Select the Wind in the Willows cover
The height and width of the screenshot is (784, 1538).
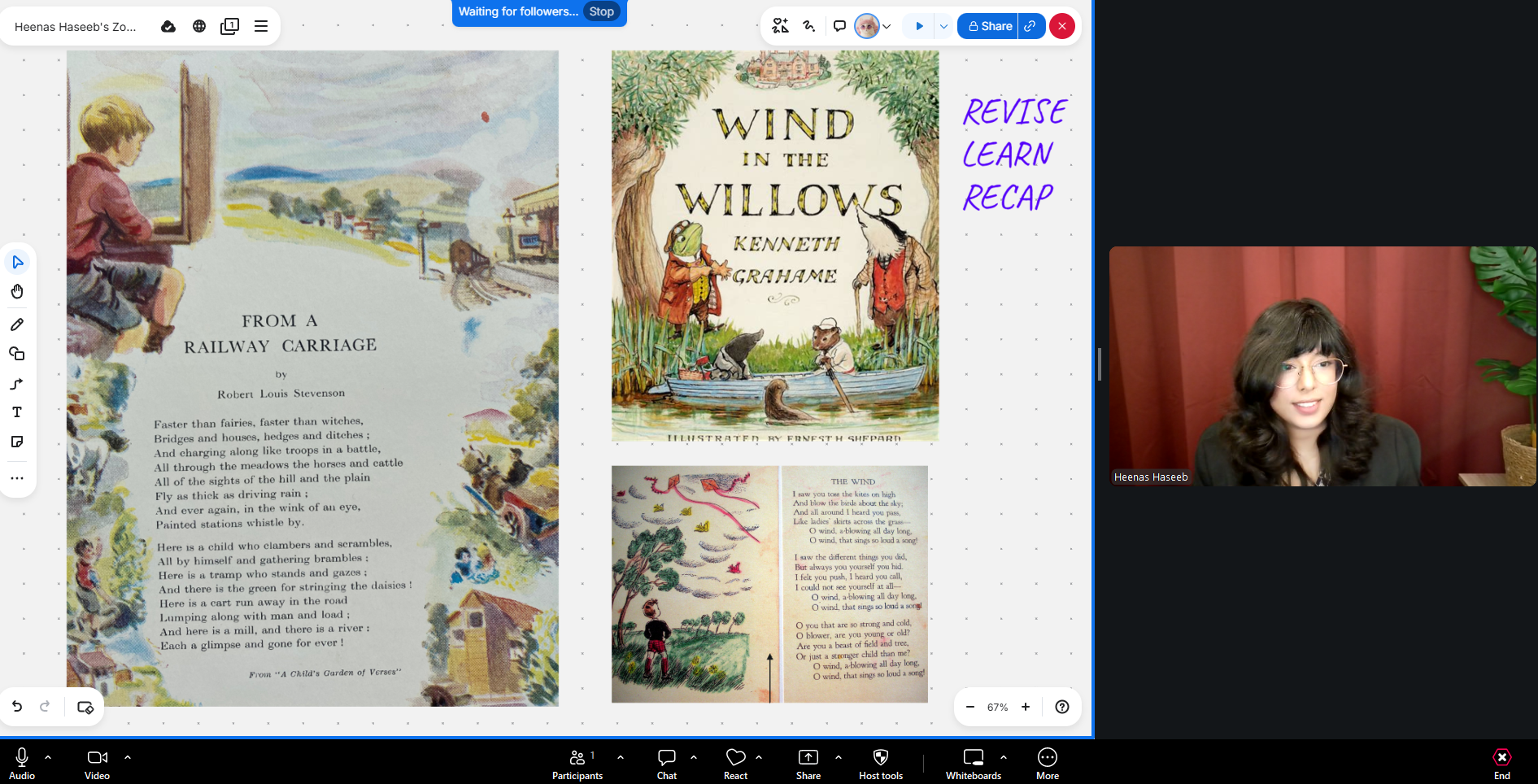(x=775, y=246)
